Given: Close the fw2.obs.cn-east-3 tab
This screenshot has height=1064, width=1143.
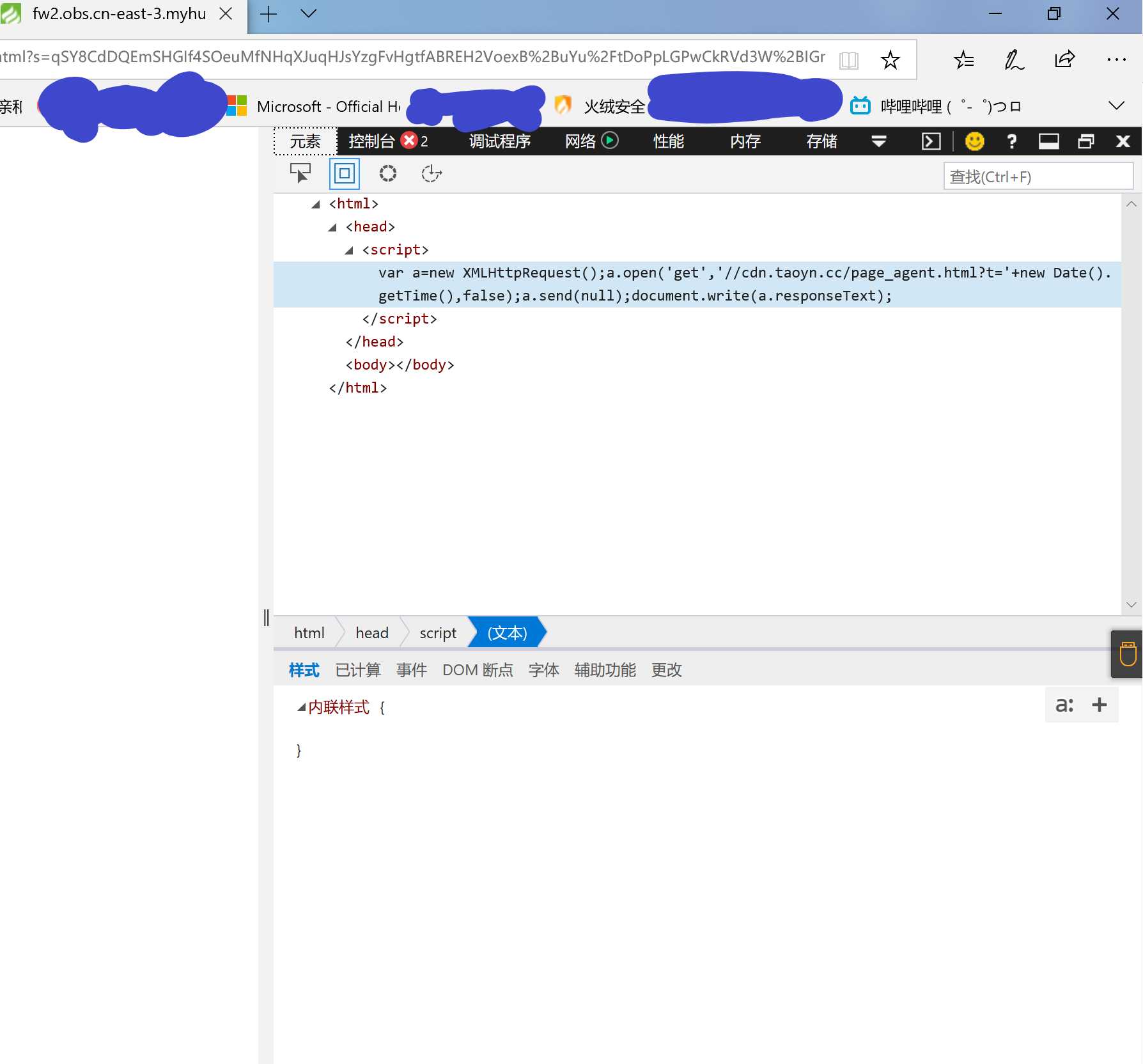Looking at the screenshot, I should [x=226, y=13].
